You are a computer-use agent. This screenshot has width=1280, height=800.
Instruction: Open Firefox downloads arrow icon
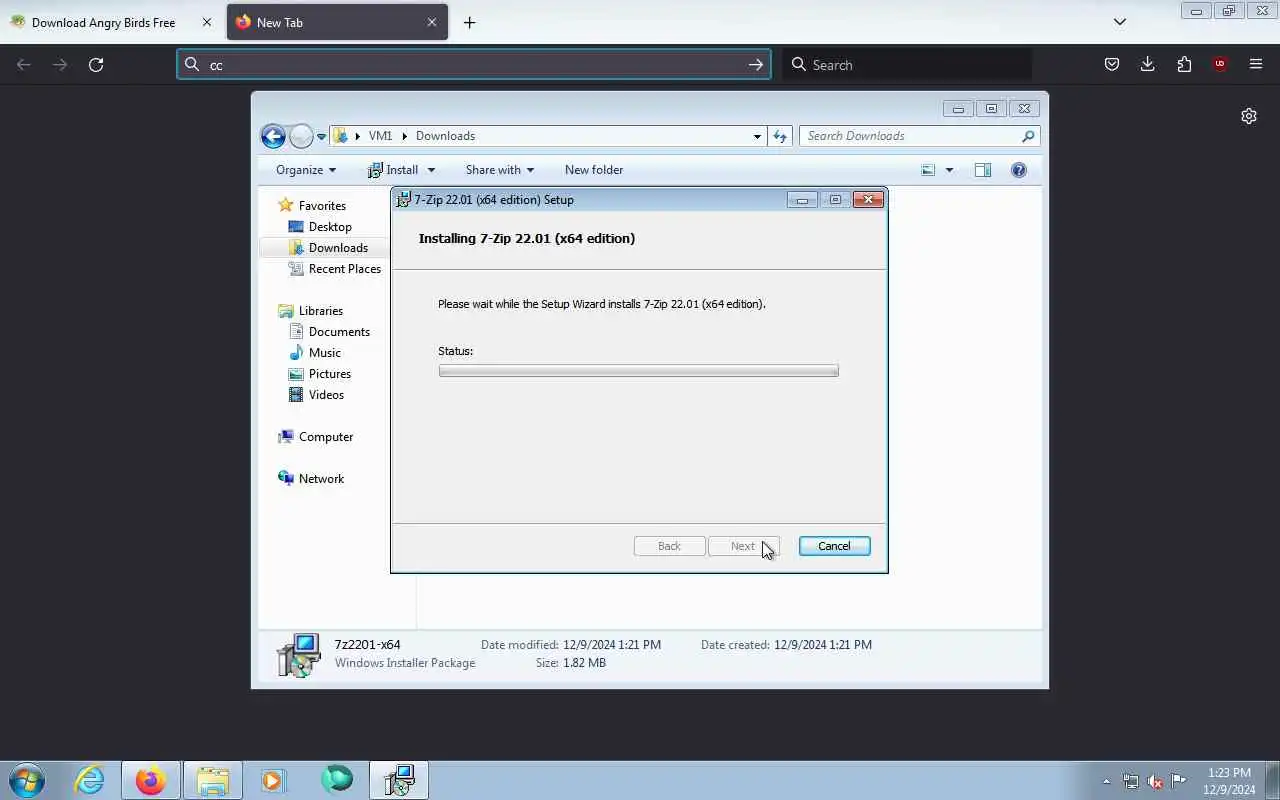click(x=1147, y=64)
